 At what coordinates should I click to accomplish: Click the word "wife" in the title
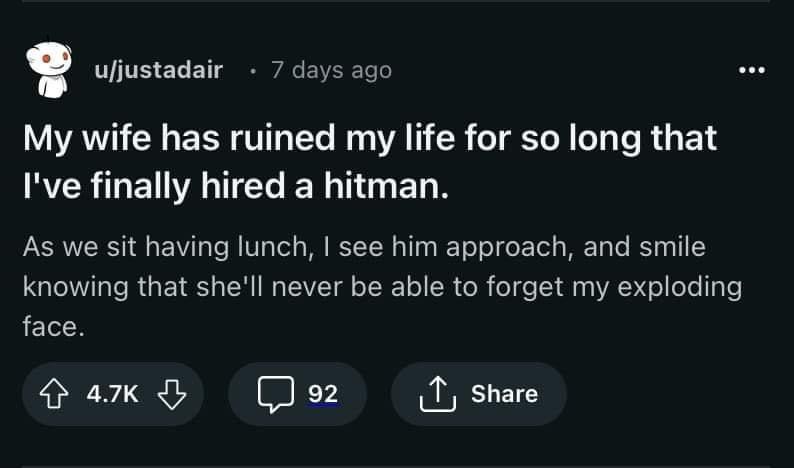click(x=114, y=137)
